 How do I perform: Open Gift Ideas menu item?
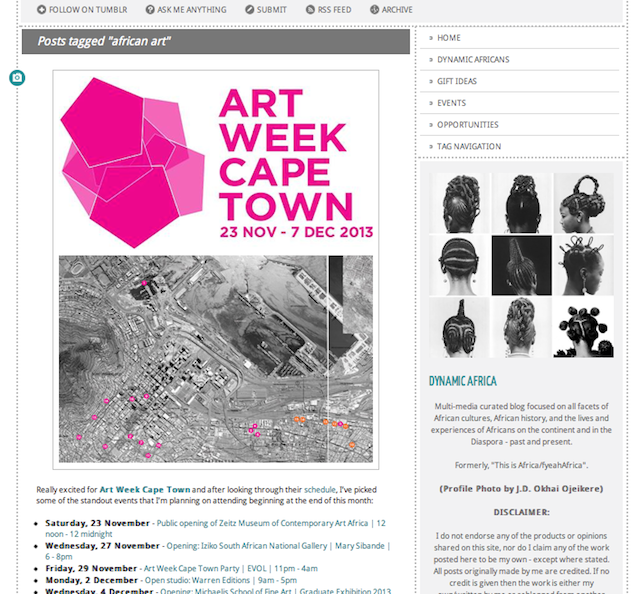(457, 81)
